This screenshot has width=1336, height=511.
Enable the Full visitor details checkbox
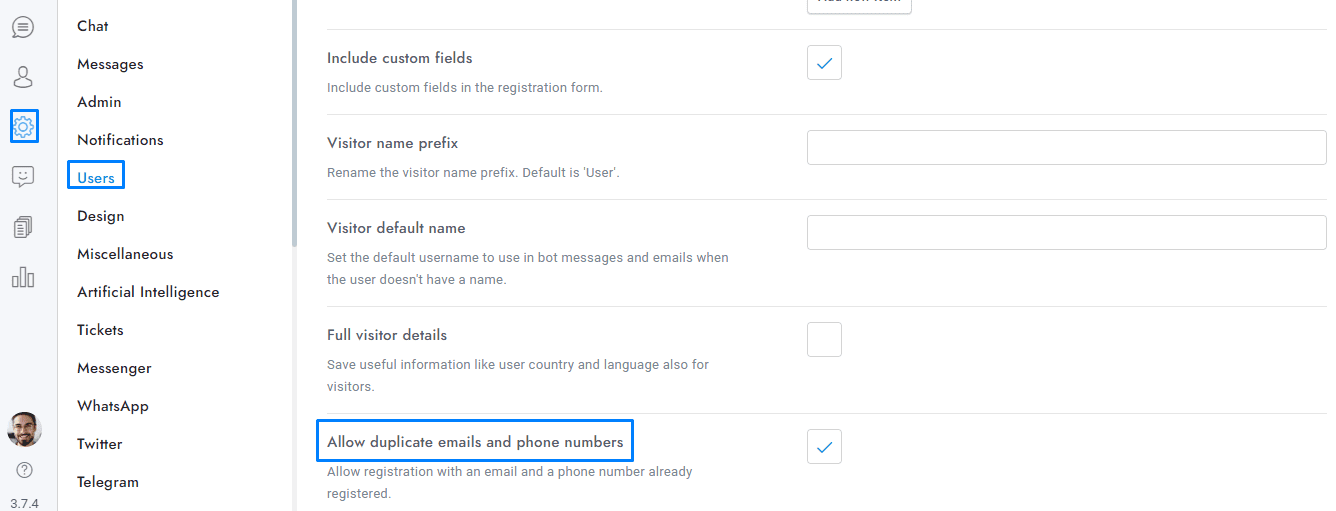pyautogui.click(x=824, y=340)
